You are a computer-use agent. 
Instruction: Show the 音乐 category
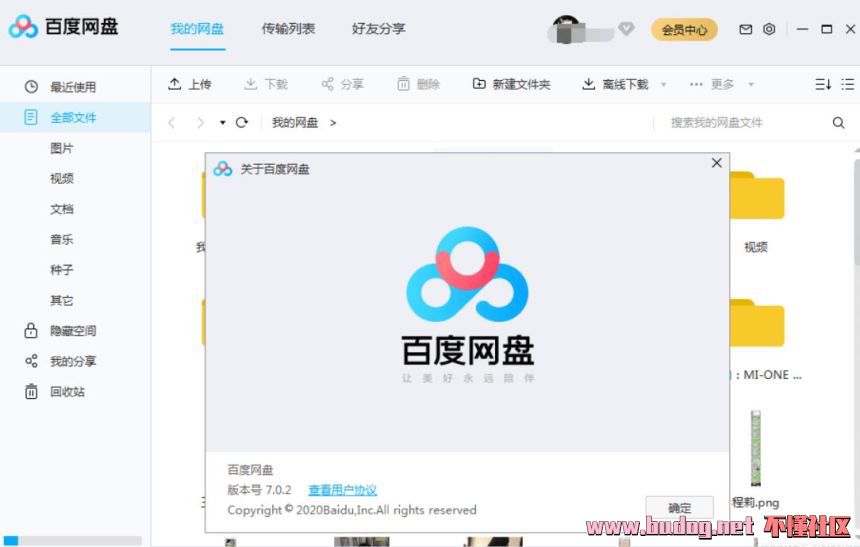click(x=61, y=239)
